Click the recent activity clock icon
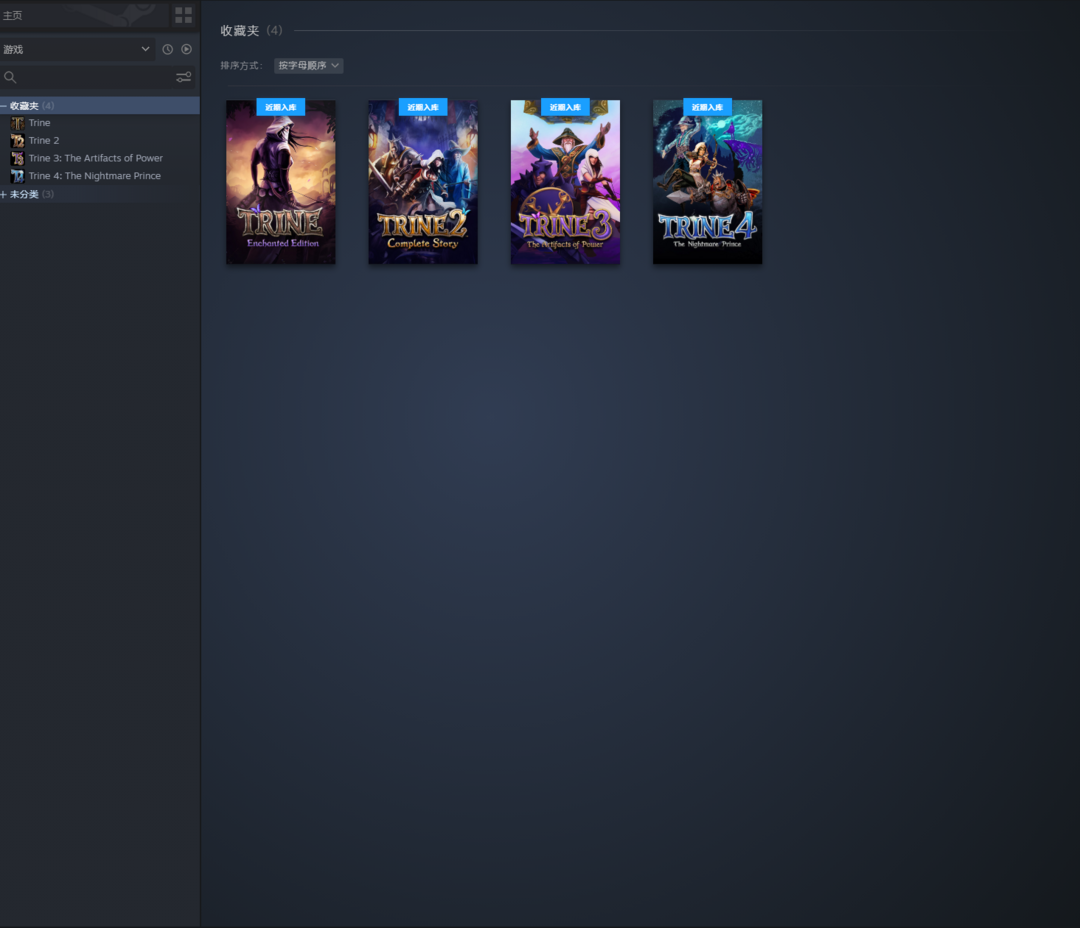This screenshot has width=1080, height=928. [x=167, y=49]
